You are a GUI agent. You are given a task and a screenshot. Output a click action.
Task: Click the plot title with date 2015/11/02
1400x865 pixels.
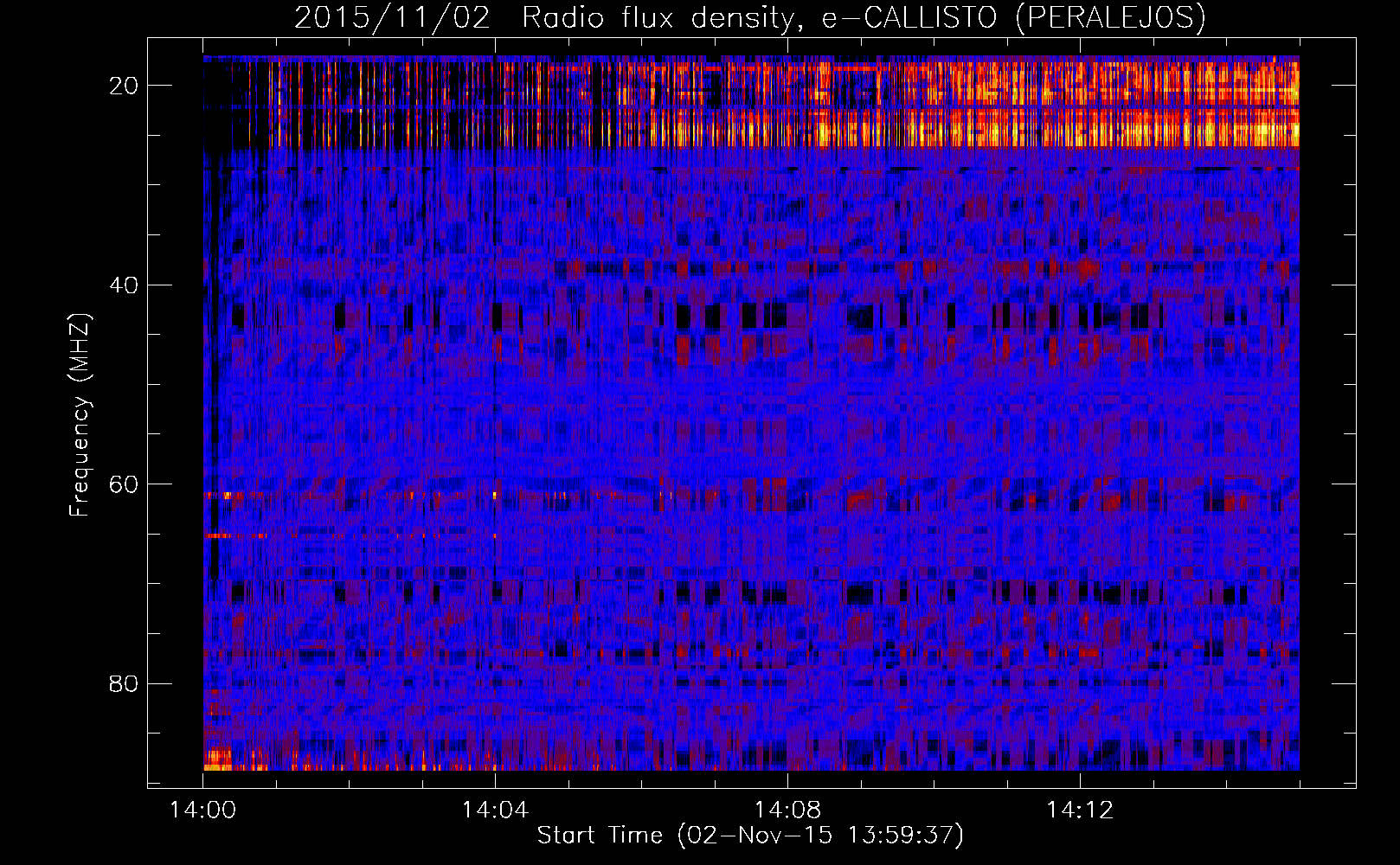click(749, 18)
